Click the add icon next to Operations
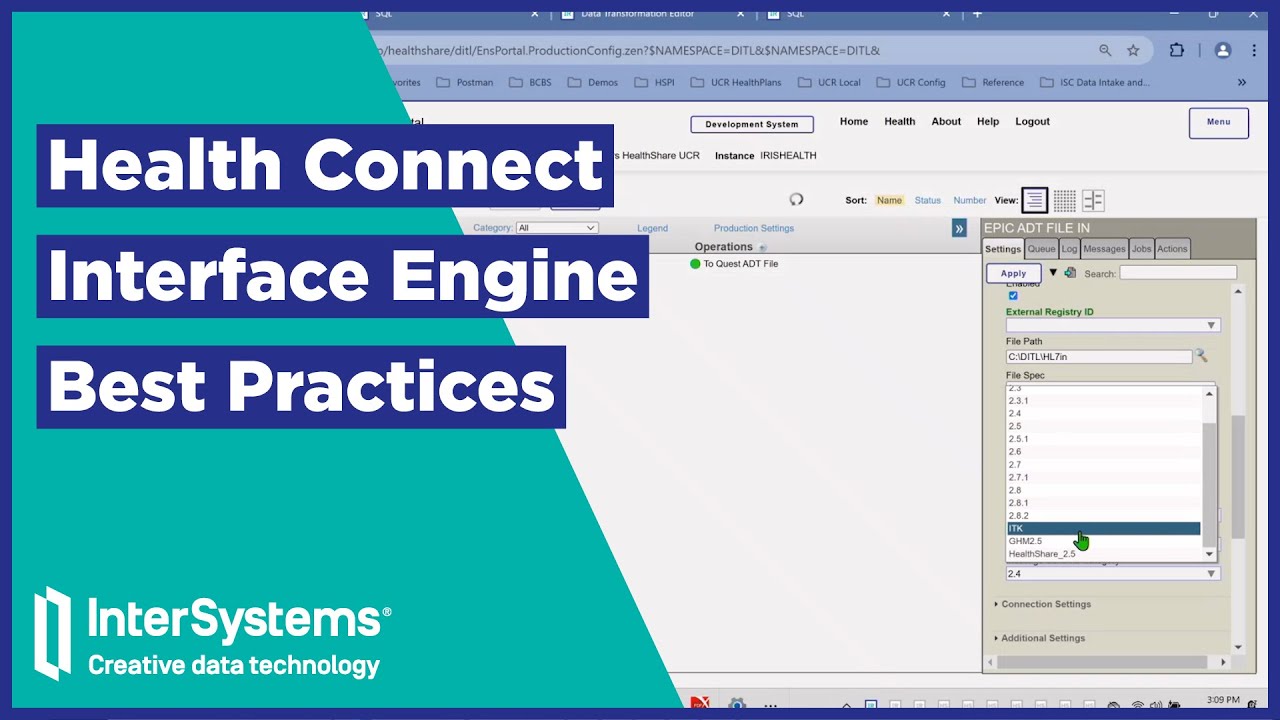Screen dimensions: 1280x720 [762, 247]
